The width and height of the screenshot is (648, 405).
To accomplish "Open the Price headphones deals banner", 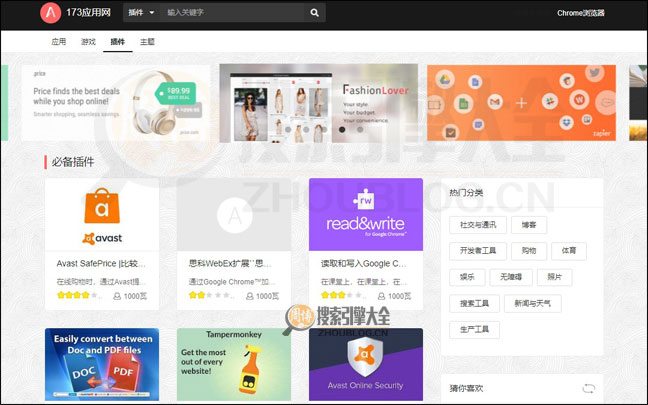I will point(116,103).
